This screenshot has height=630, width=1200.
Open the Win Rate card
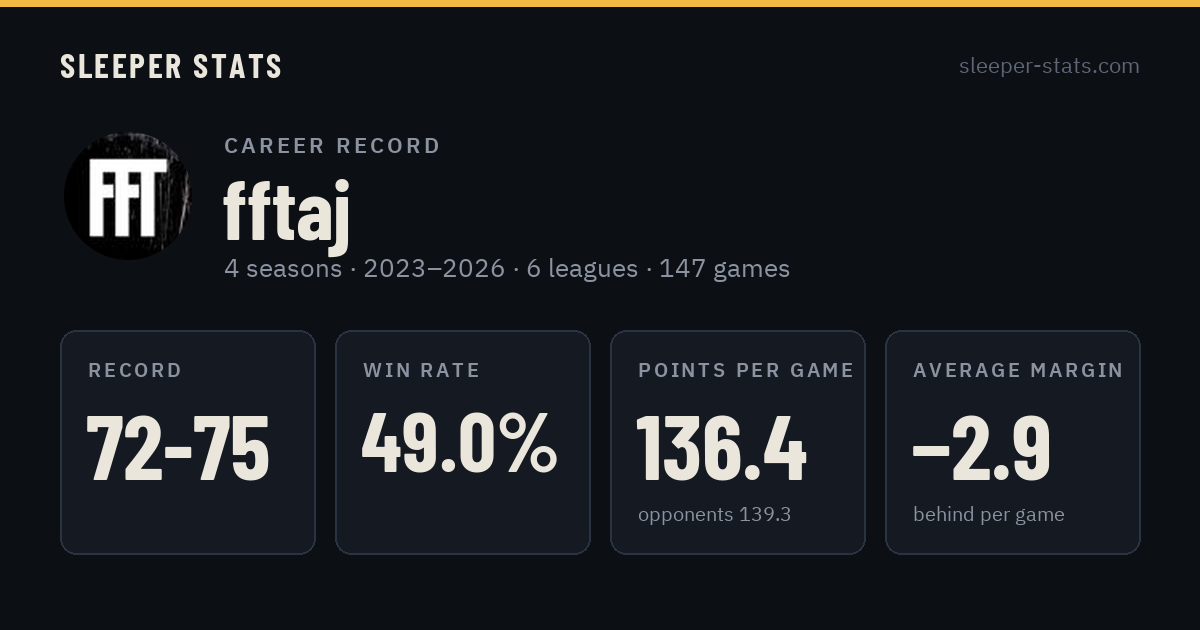463,442
